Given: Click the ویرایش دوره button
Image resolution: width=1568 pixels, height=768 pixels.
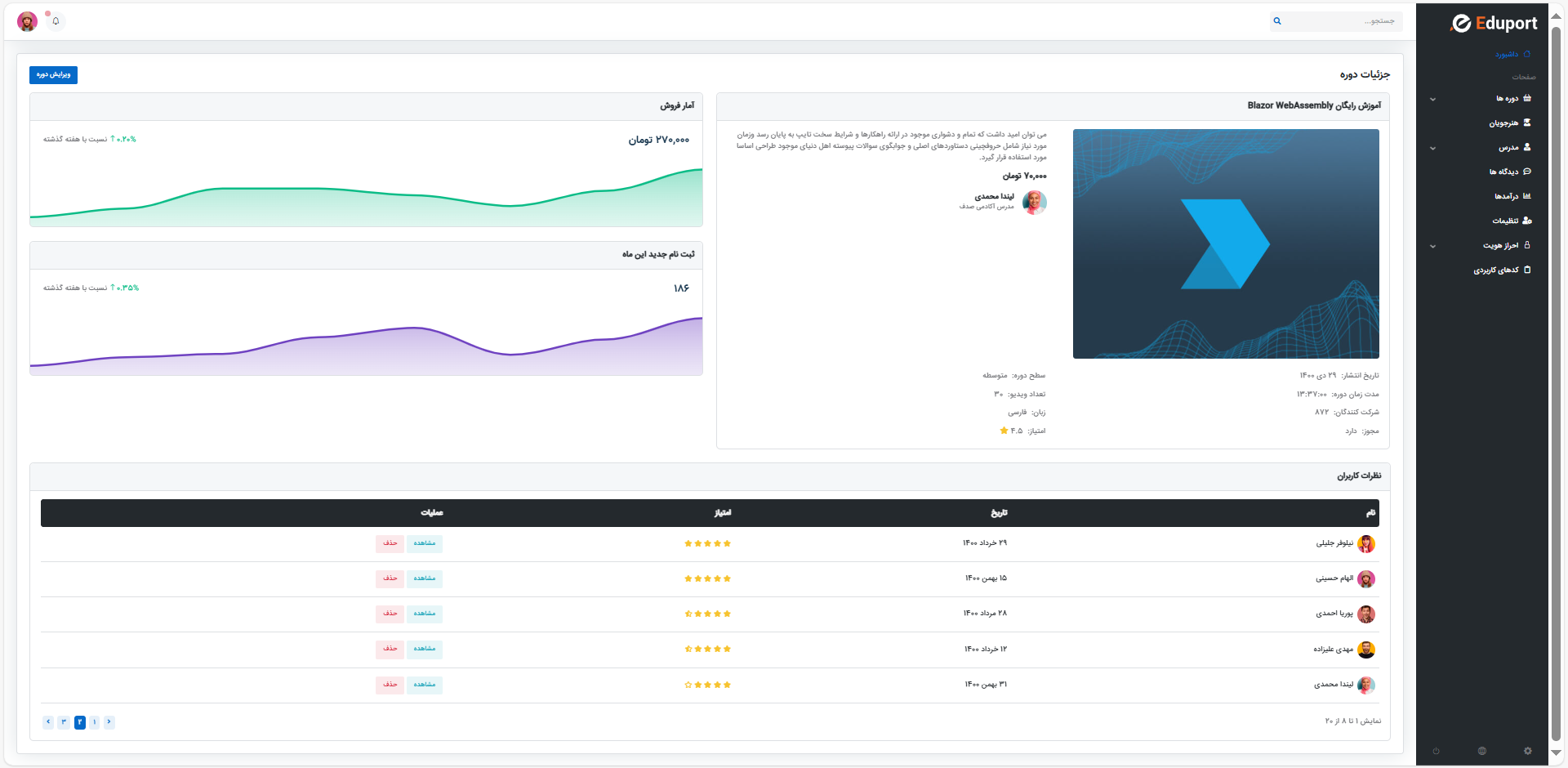Looking at the screenshot, I should [53, 74].
